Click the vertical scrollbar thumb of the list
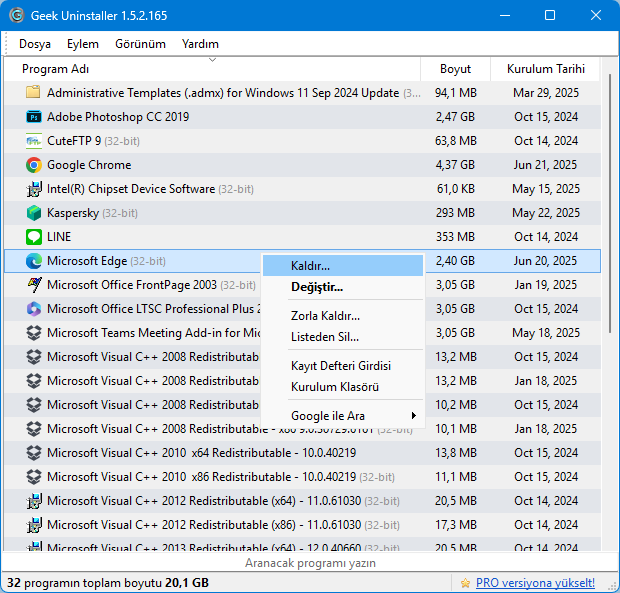Screen dimensions: 620x593 coord(610,203)
